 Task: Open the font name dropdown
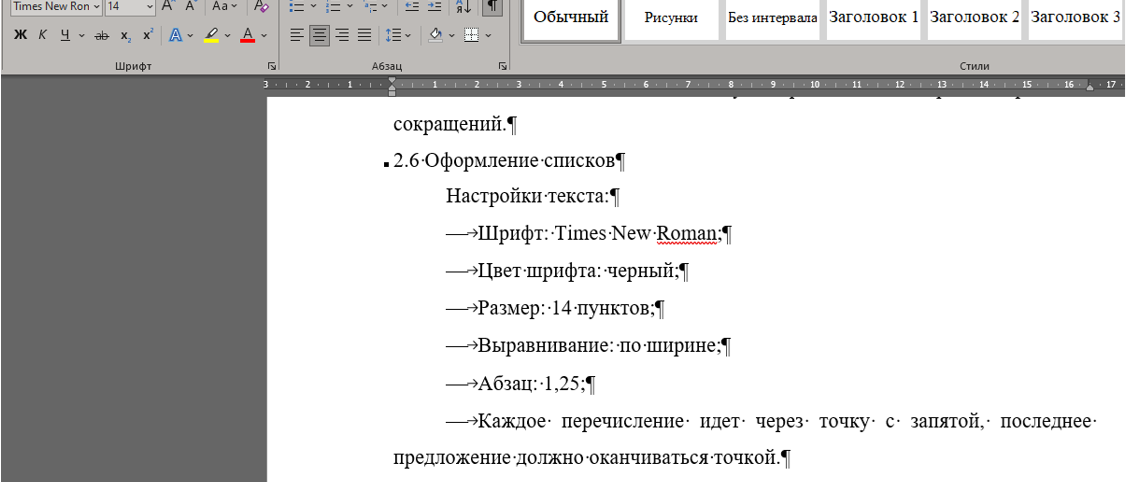[96, 7]
